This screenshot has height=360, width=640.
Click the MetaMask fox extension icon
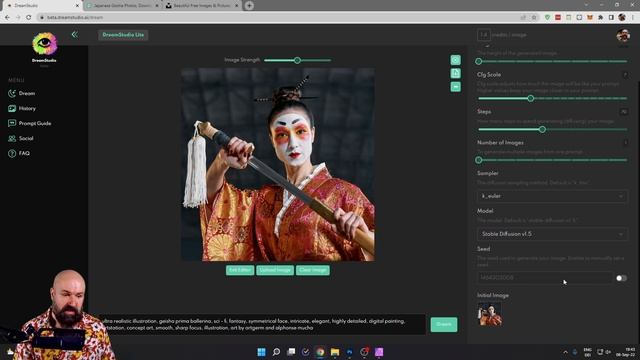[x=590, y=18]
